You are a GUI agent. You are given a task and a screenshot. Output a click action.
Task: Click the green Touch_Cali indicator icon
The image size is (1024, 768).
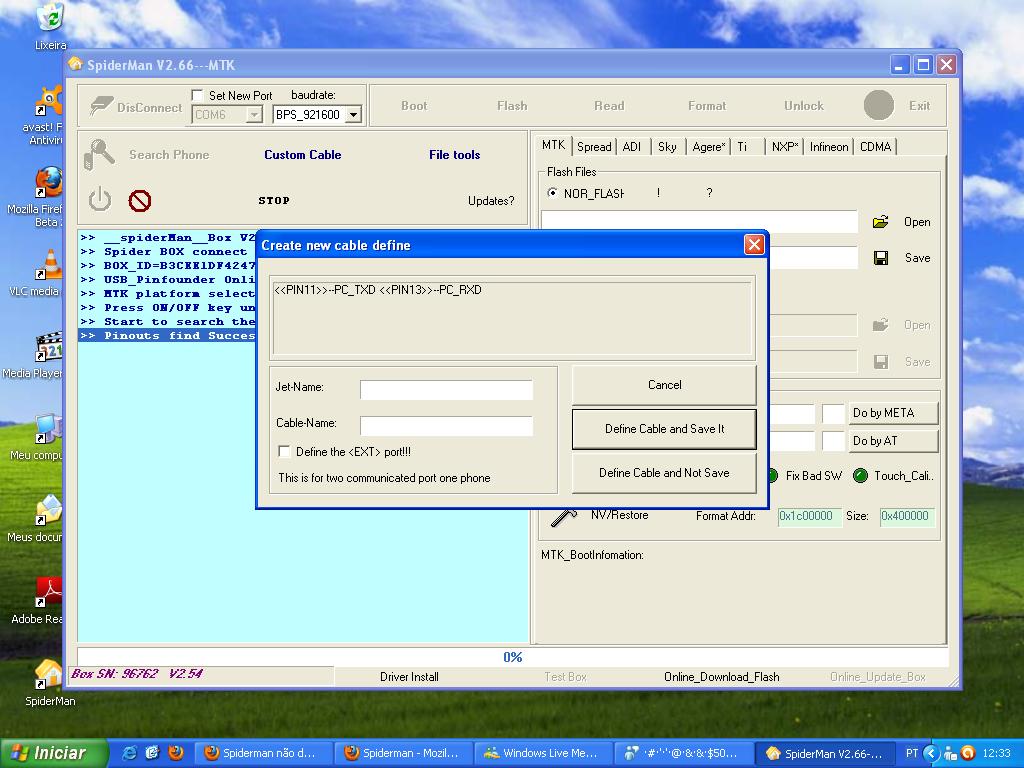861,475
